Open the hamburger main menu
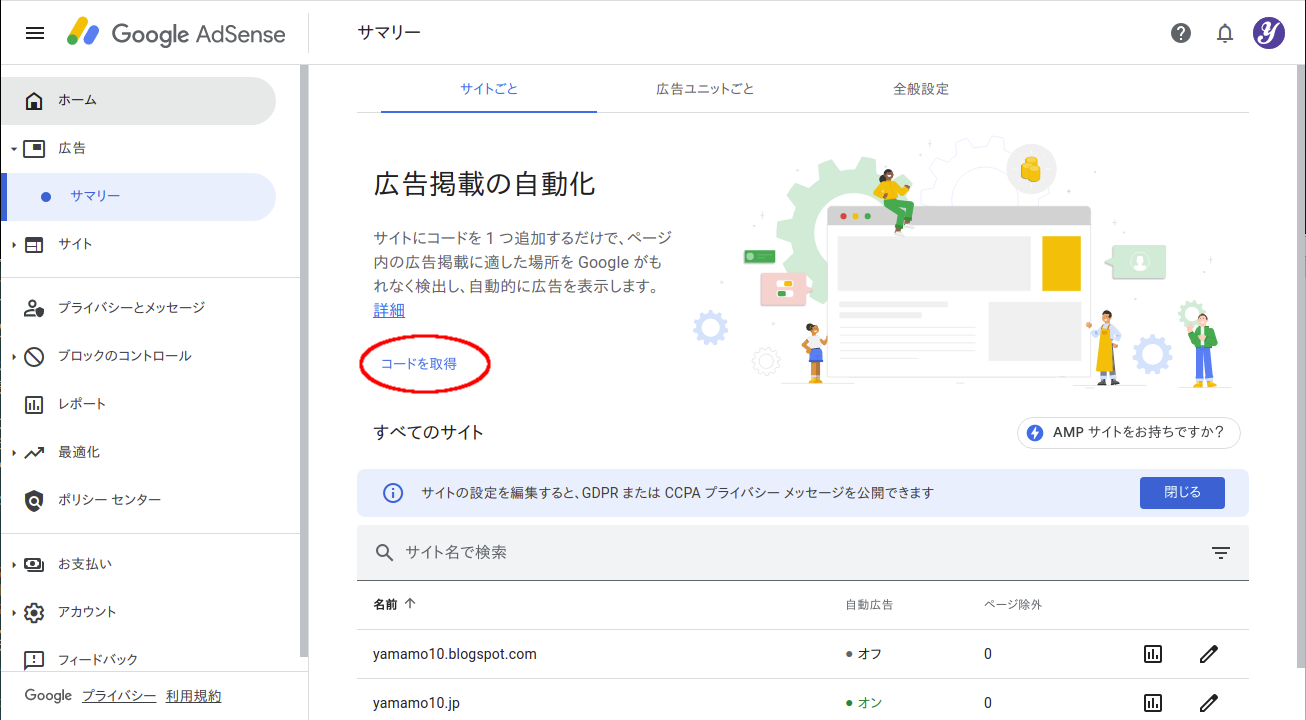This screenshot has height=720, width=1306. click(35, 33)
